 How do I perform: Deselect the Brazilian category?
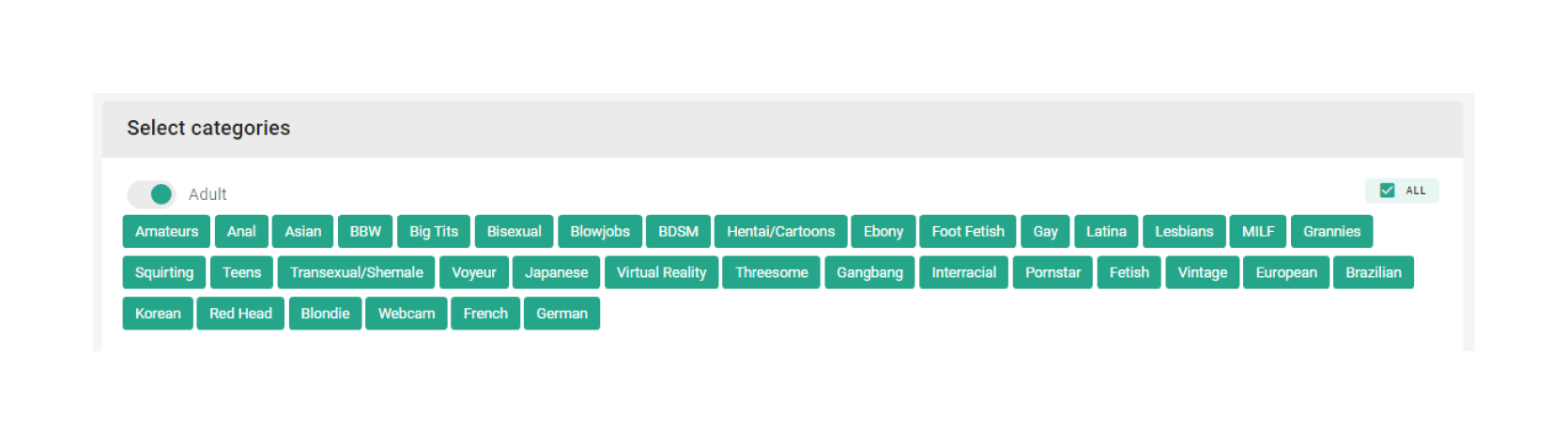tap(1373, 273)
